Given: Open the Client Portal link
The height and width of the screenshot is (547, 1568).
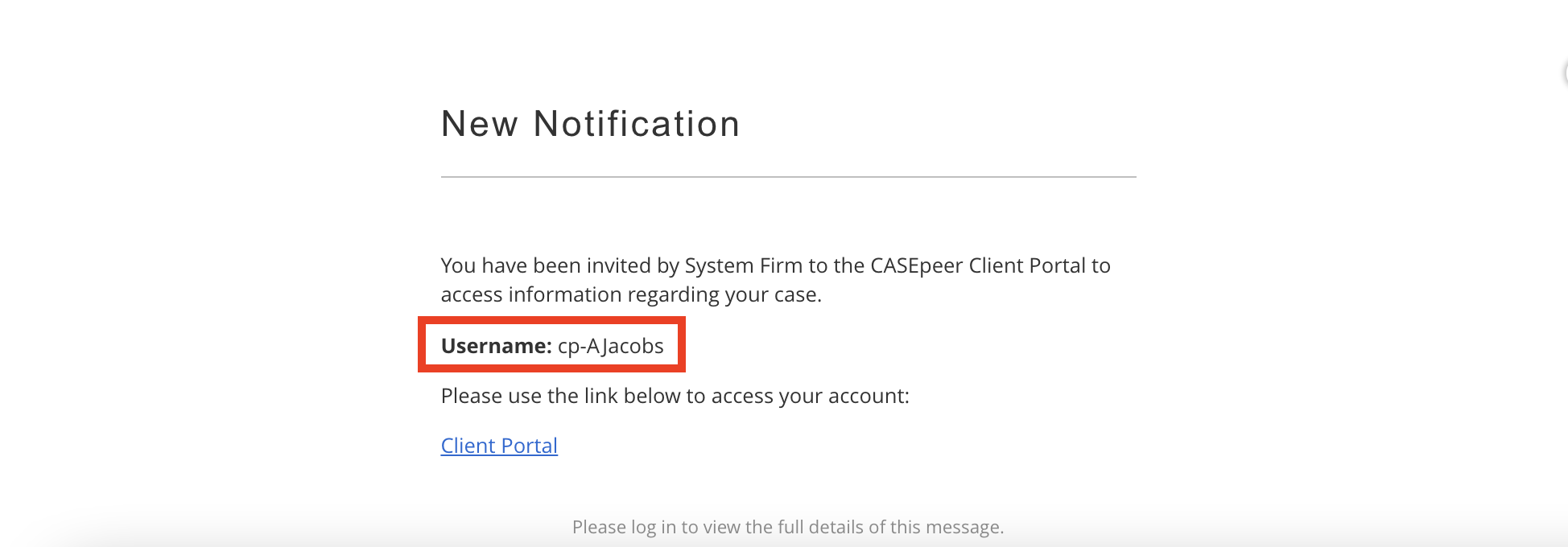Looking at the screenshot, I should tap(499, 446).
